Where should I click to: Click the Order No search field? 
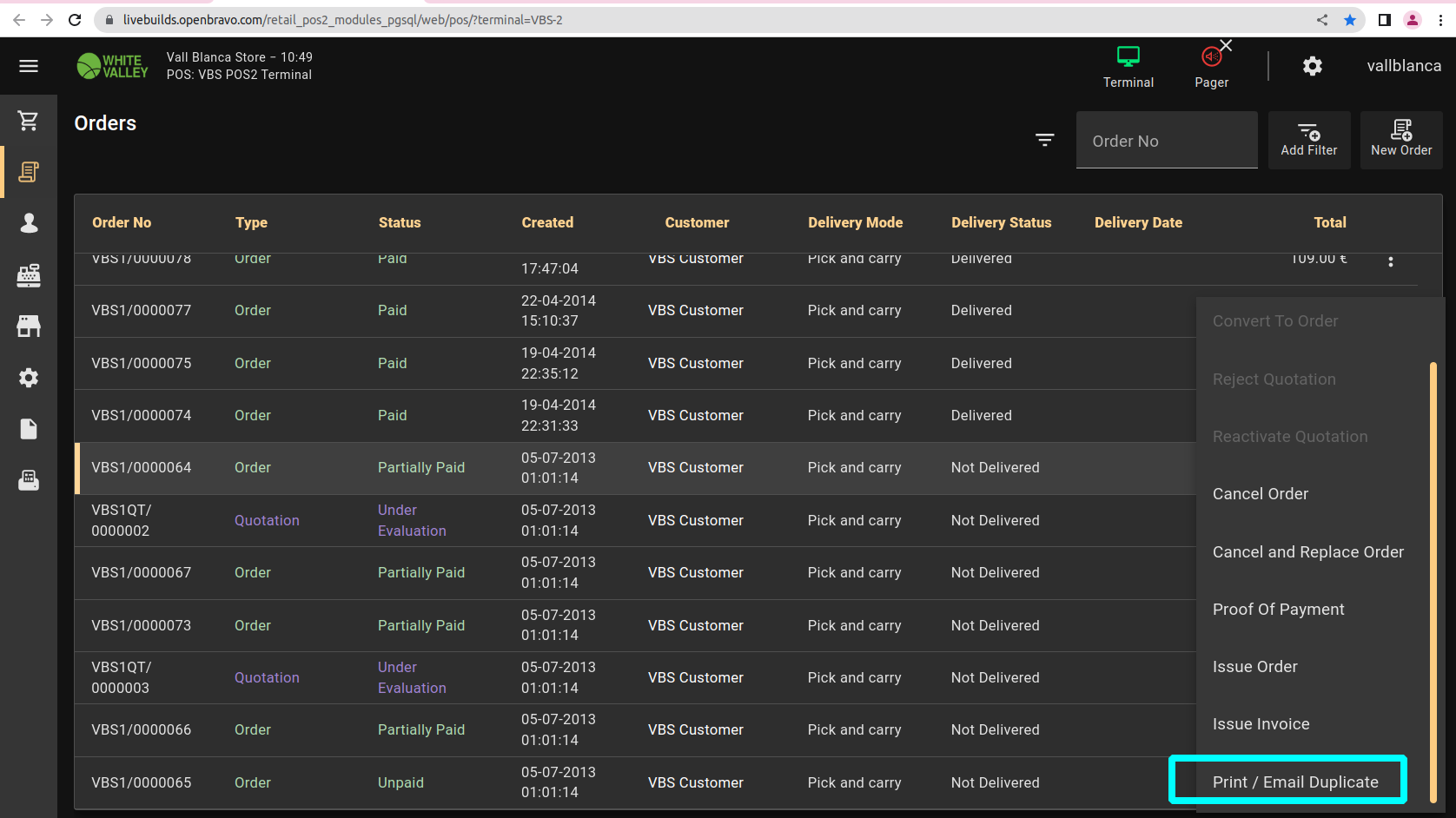pyautogui.click(x=1166, y=141)
